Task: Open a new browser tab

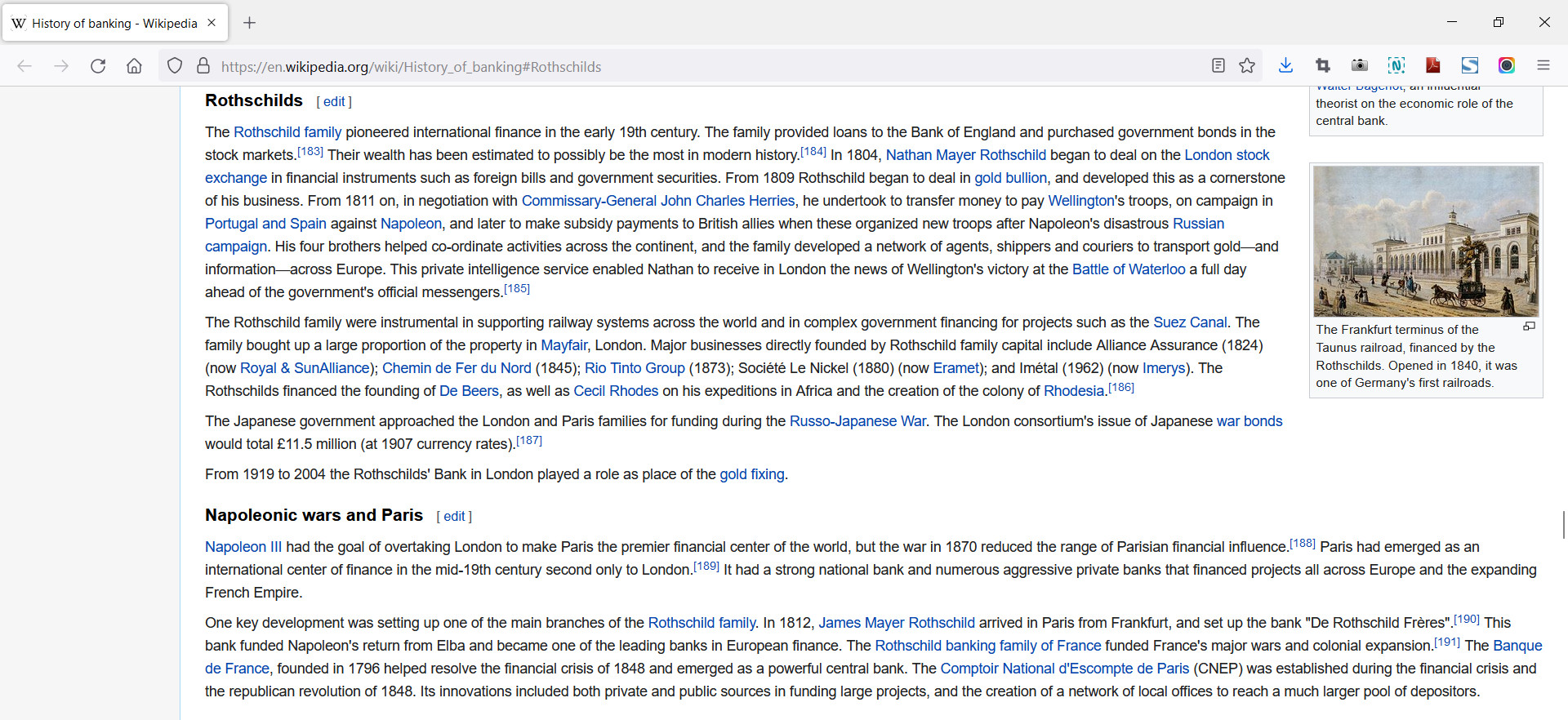Action: (x=250, y=23)
